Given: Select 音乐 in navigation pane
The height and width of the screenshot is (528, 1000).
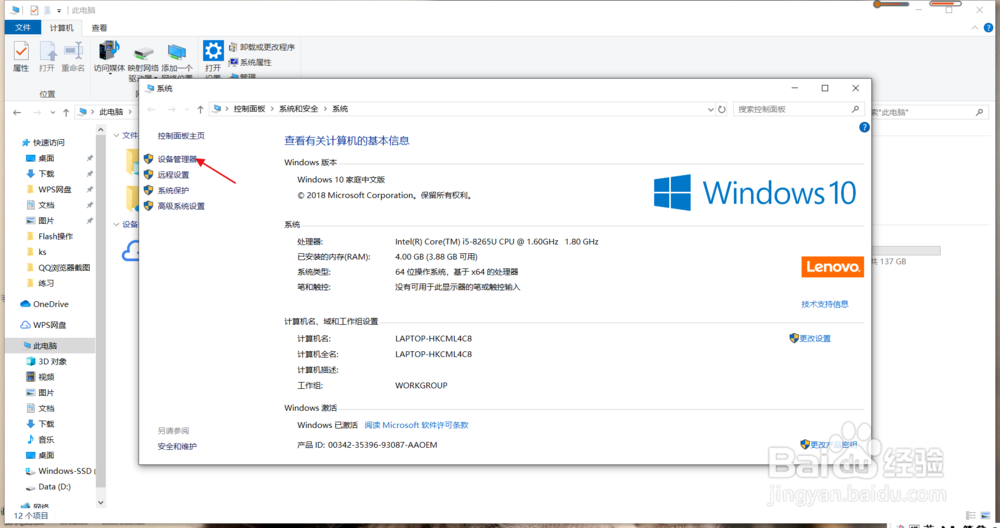Looking at the screenshot, I should pyautogui.click(x=46, y=439).
